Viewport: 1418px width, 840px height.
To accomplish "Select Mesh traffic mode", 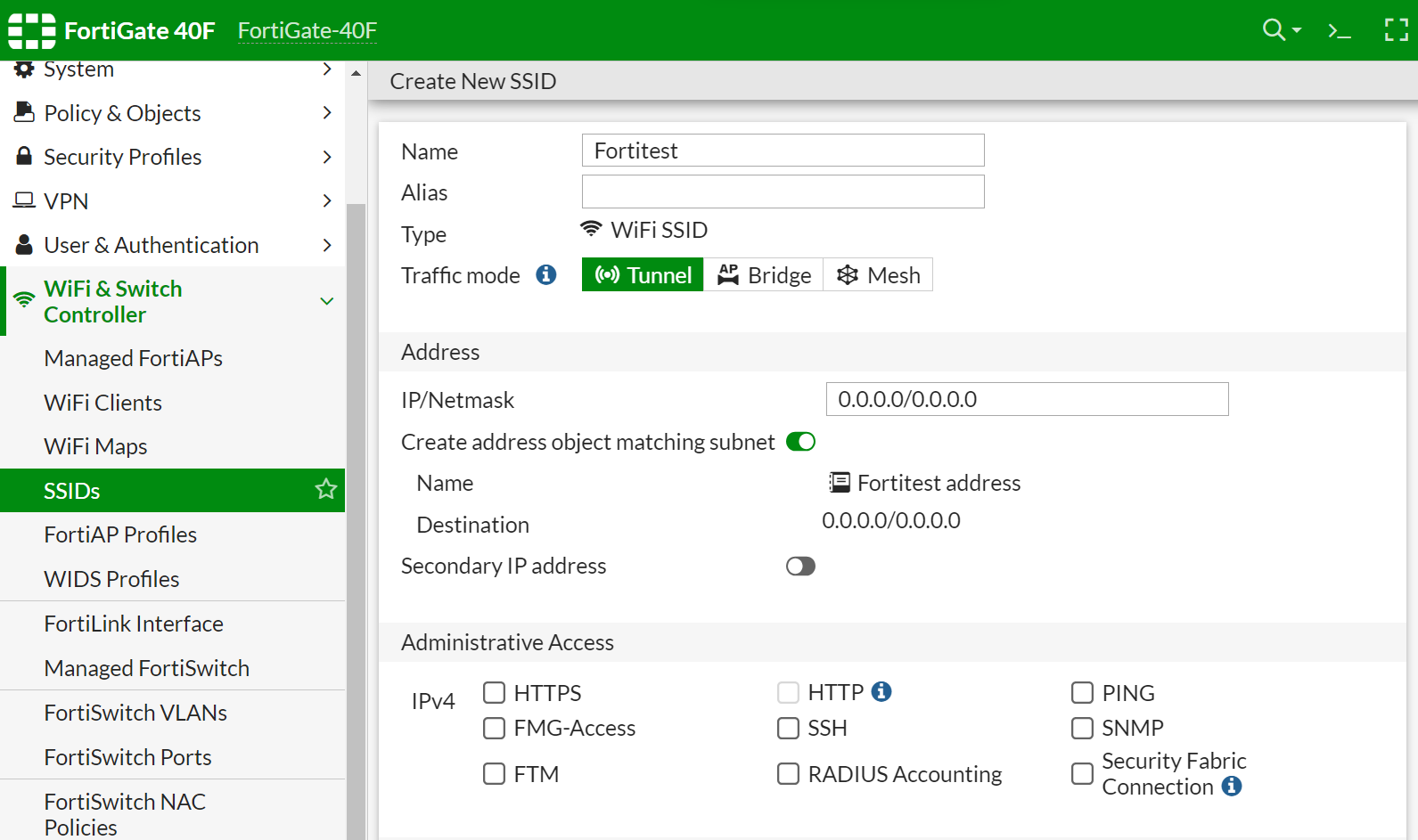I will click(x=878, y=275).
